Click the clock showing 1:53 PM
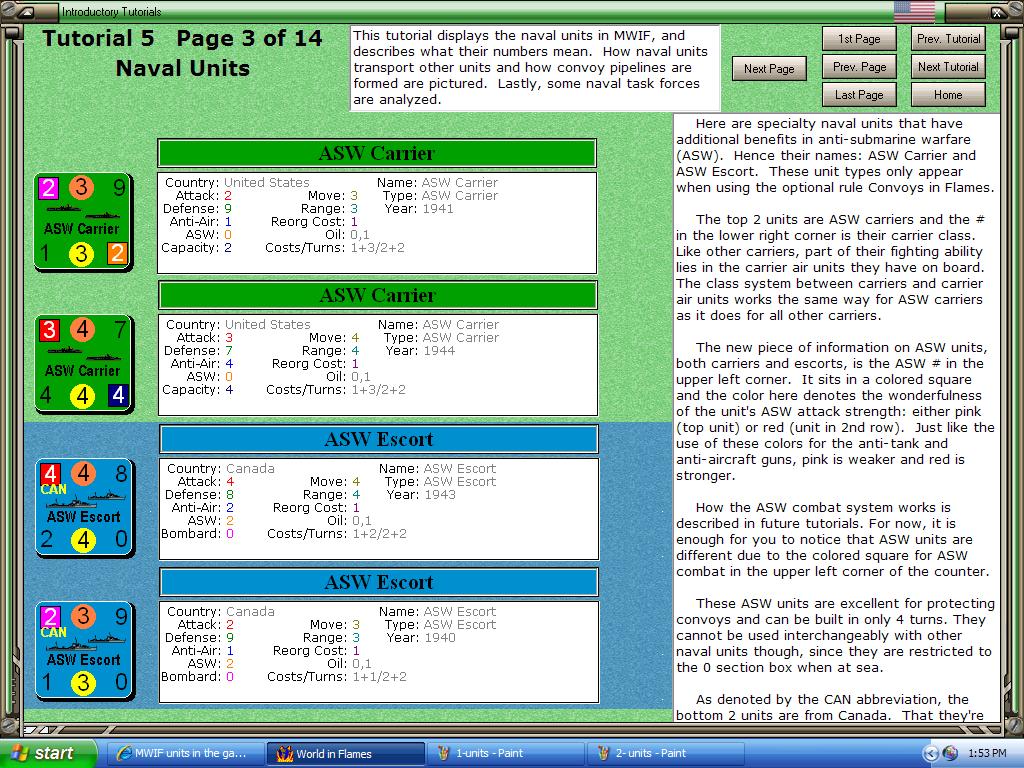1024x768 pixels. [x=987, y=753]
